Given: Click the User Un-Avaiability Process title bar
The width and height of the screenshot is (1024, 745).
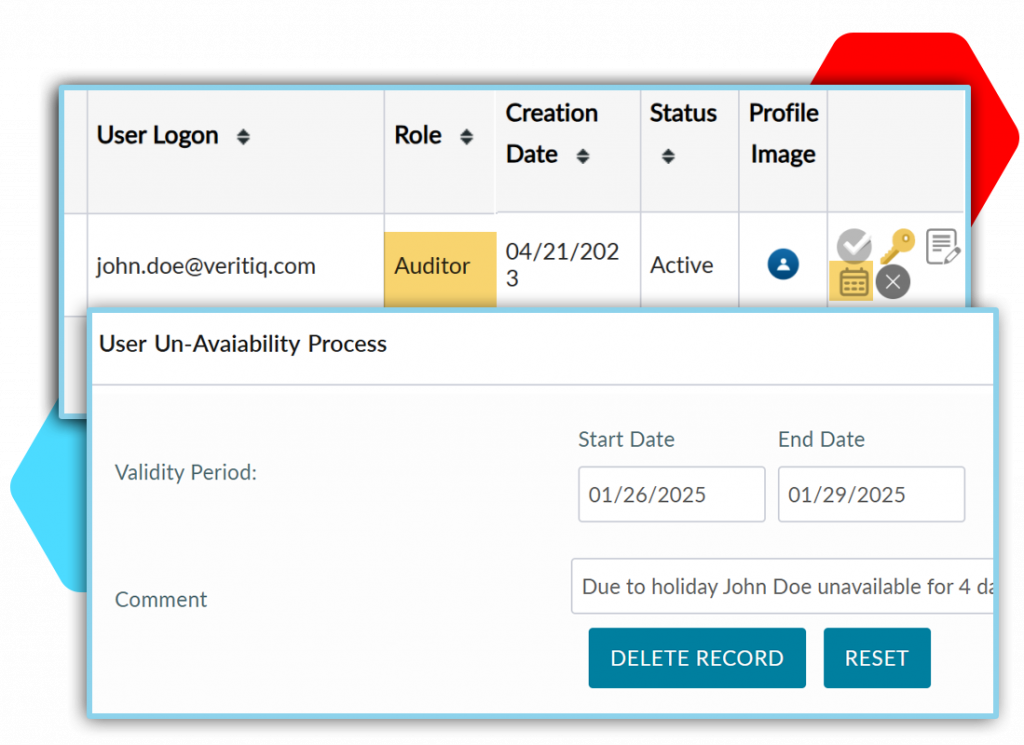Looking at the screenshot, I should (x=242, y=344).
